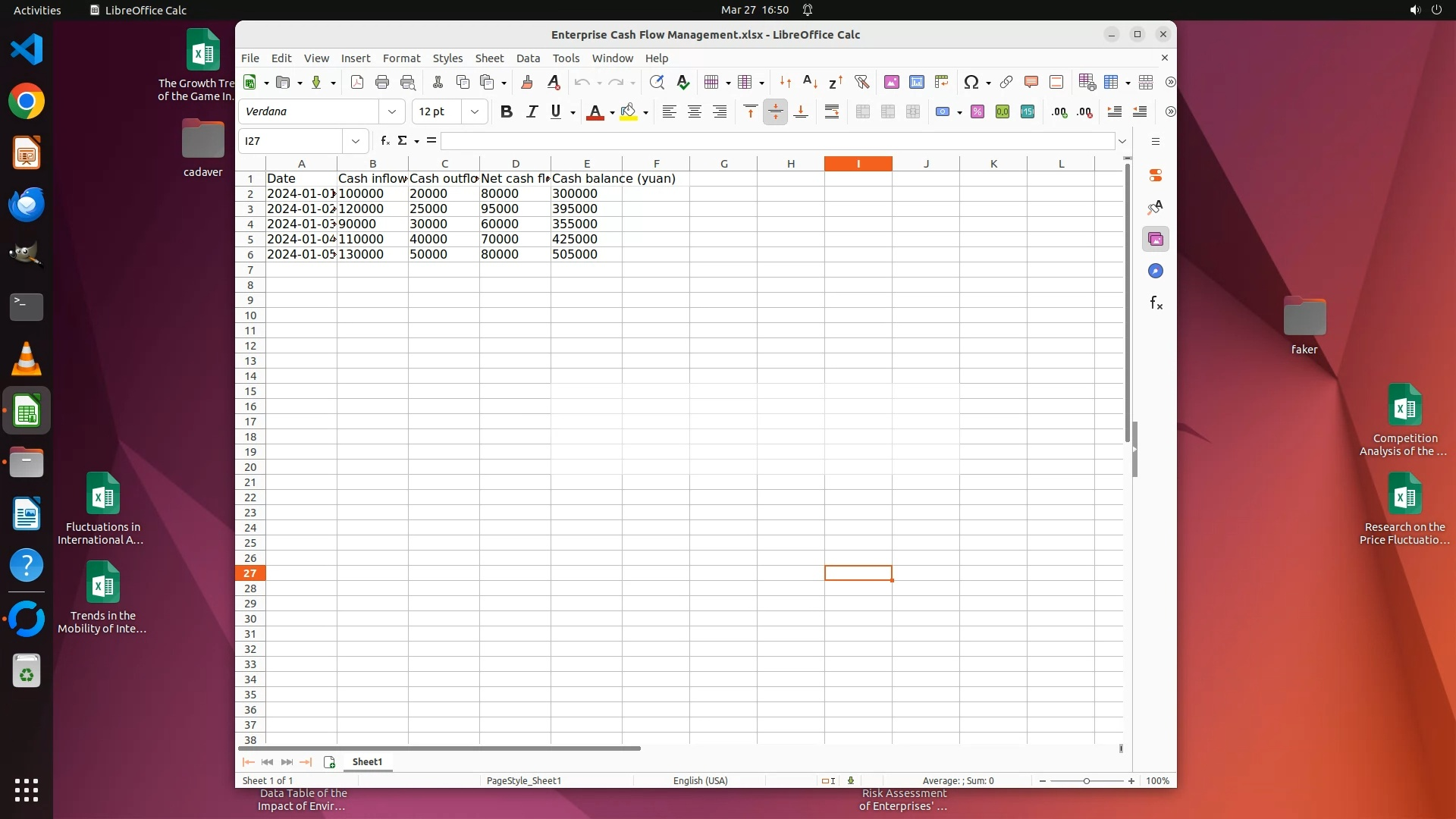Expand the Name Box cell reference dropdown
The image size is (1456, 819).
coord(356,141)
